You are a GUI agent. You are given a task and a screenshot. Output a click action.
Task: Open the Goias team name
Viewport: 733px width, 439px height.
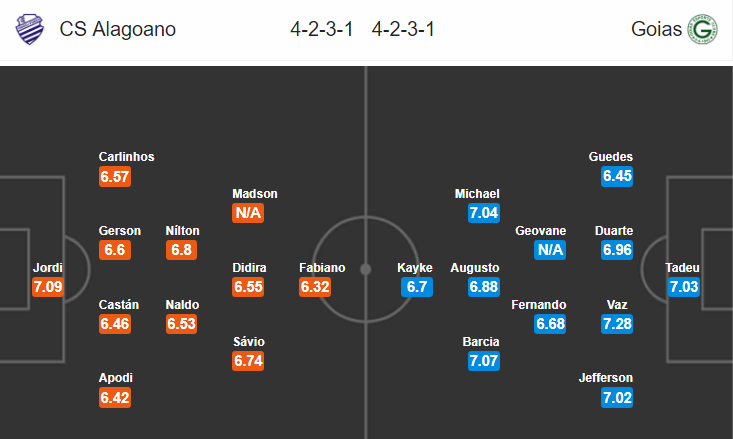point(656,29)
